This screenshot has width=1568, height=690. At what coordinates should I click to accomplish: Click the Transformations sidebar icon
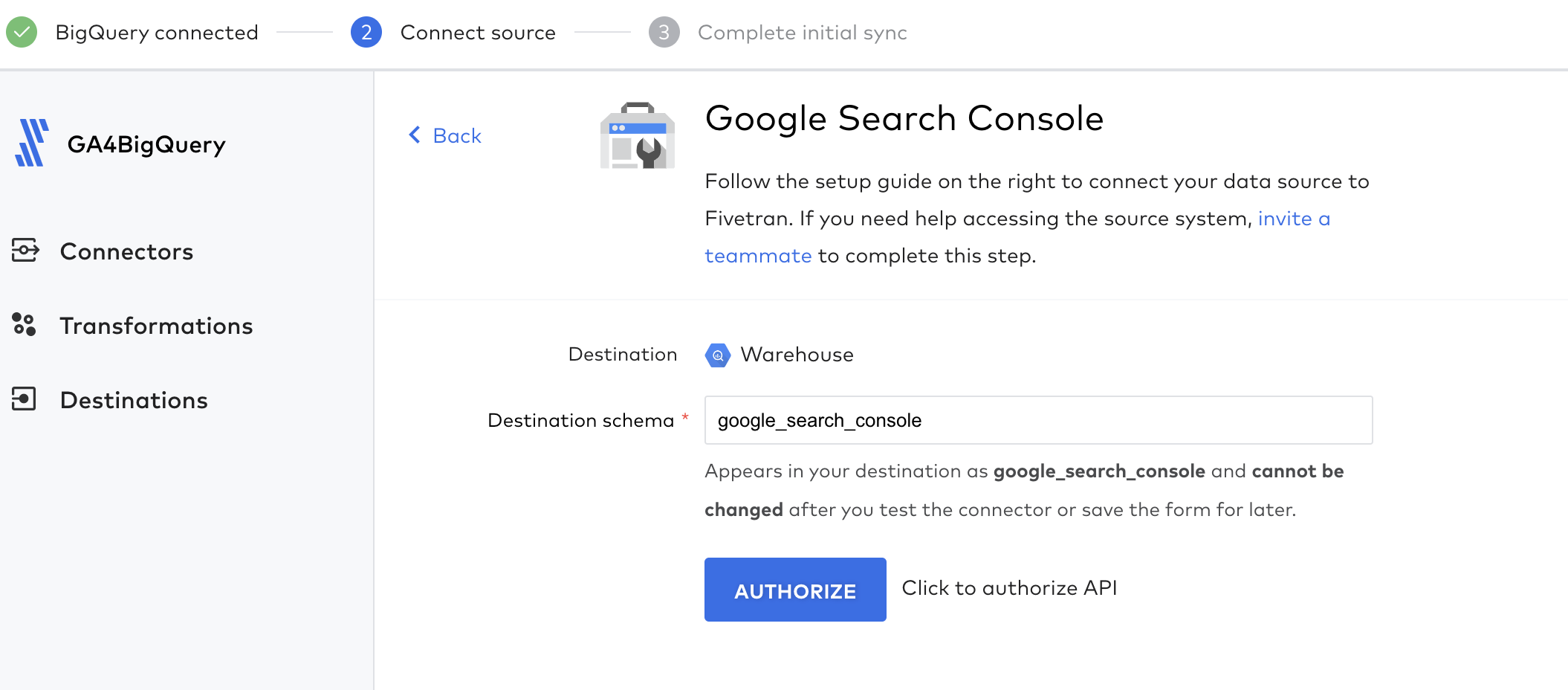pos(24,325)
